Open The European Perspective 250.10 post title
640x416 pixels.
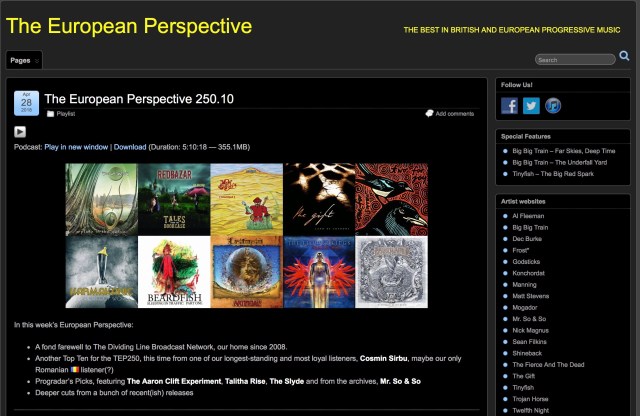139,99
